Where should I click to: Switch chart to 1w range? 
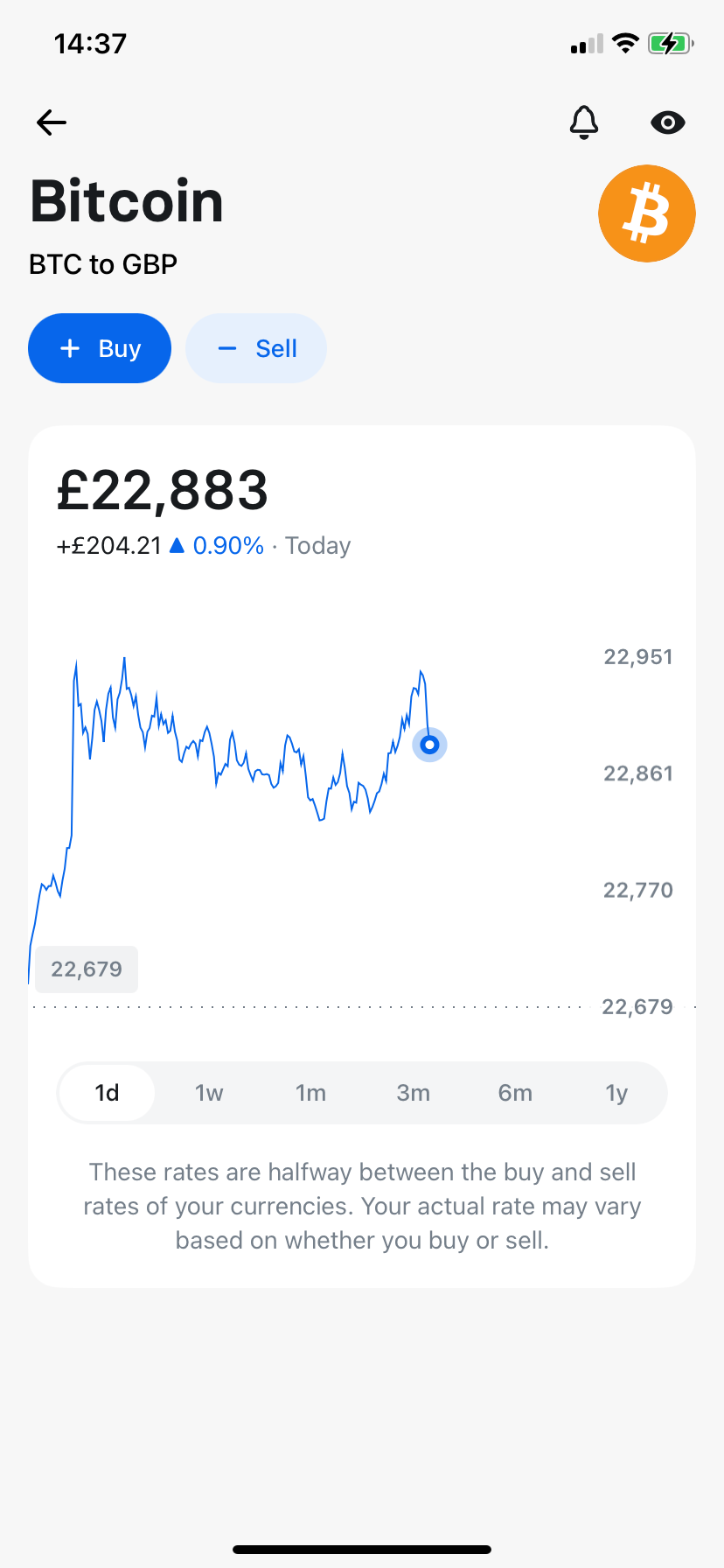pyautogui.click(x=209, y=1093)
